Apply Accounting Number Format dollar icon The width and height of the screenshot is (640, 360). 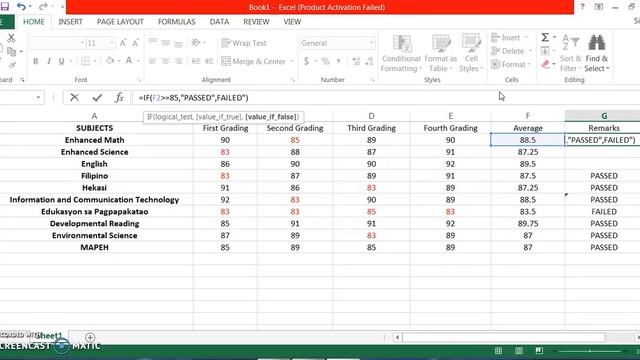click(307, 61)
